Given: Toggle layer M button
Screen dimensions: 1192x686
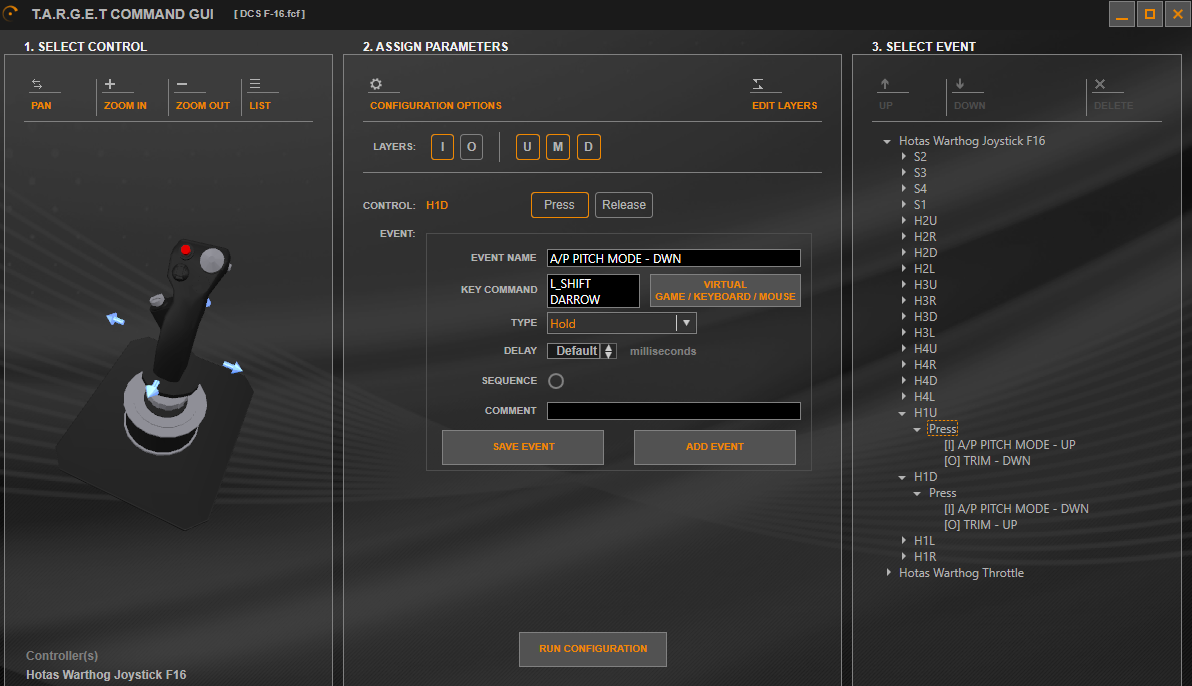Looking at the screenshot, I should click(x=558, y=147).
